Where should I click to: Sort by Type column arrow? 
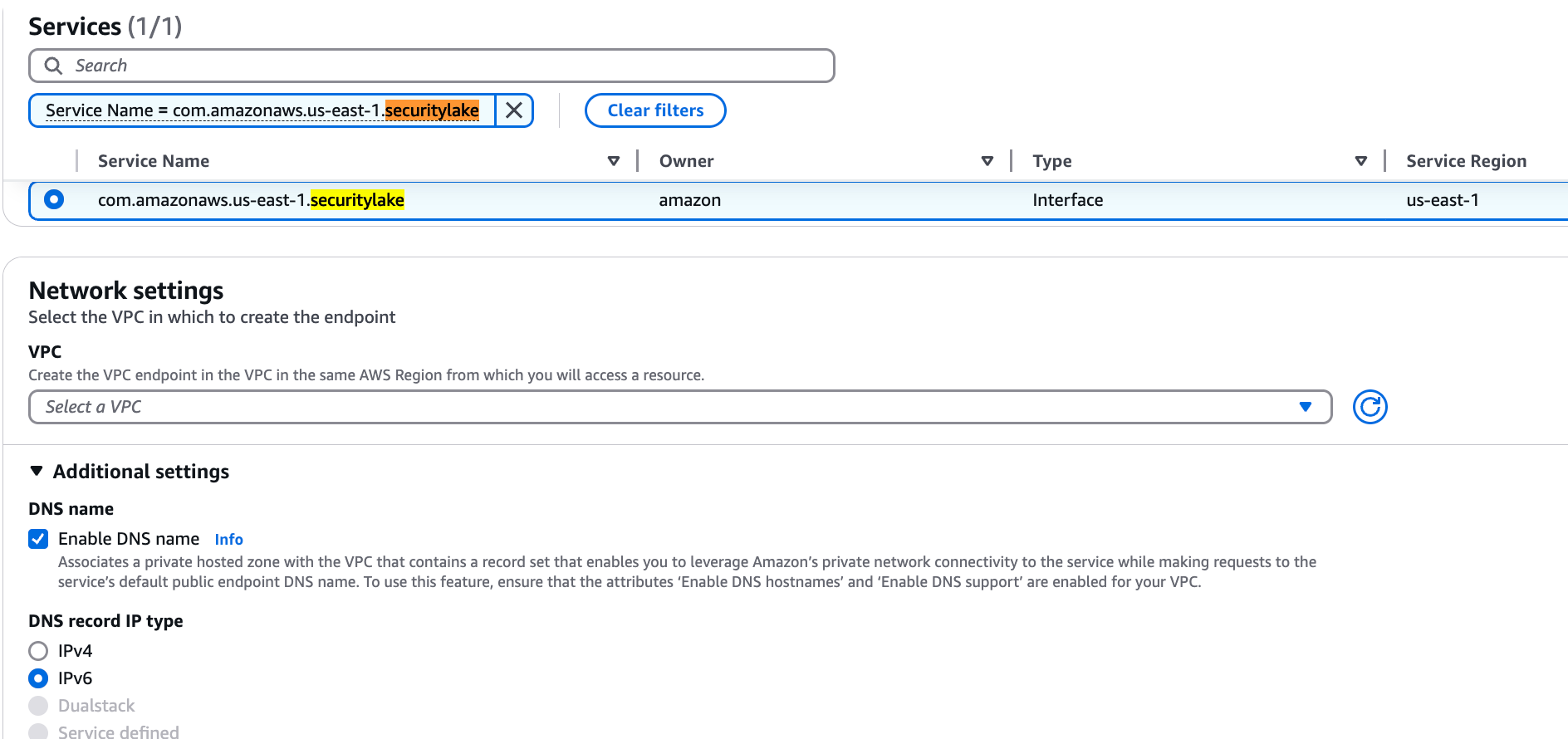point(1361,161)
